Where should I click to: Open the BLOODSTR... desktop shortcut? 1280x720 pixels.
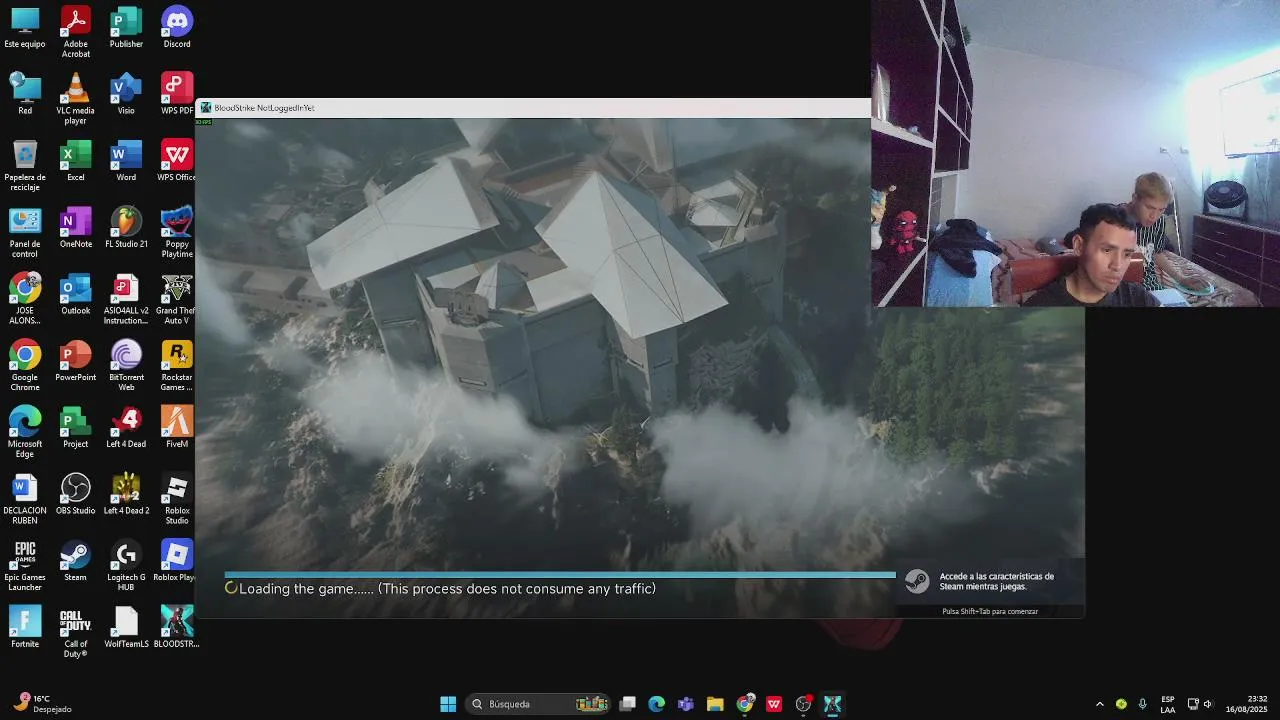[x=177, y=628]
